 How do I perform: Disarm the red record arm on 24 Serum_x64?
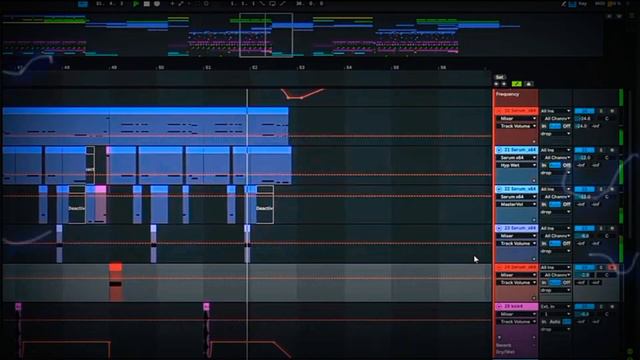click(x=612, y=267)
